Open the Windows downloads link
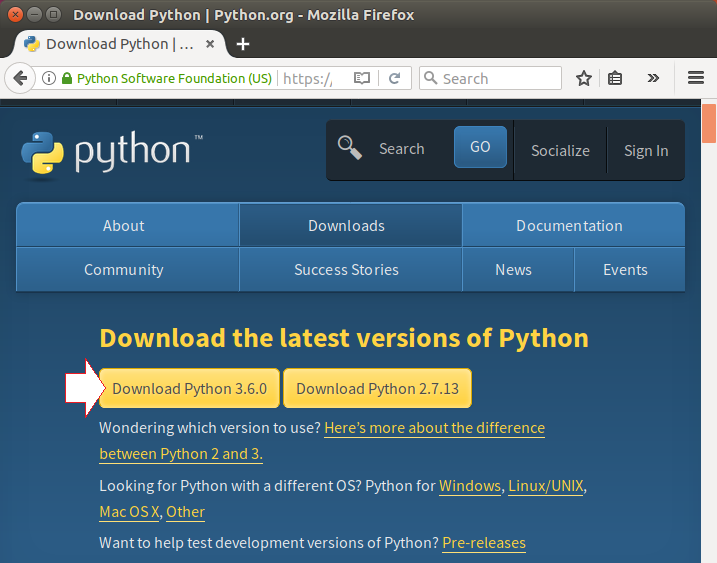The height and width of the screenshot is (563, 717). [470, 486]
